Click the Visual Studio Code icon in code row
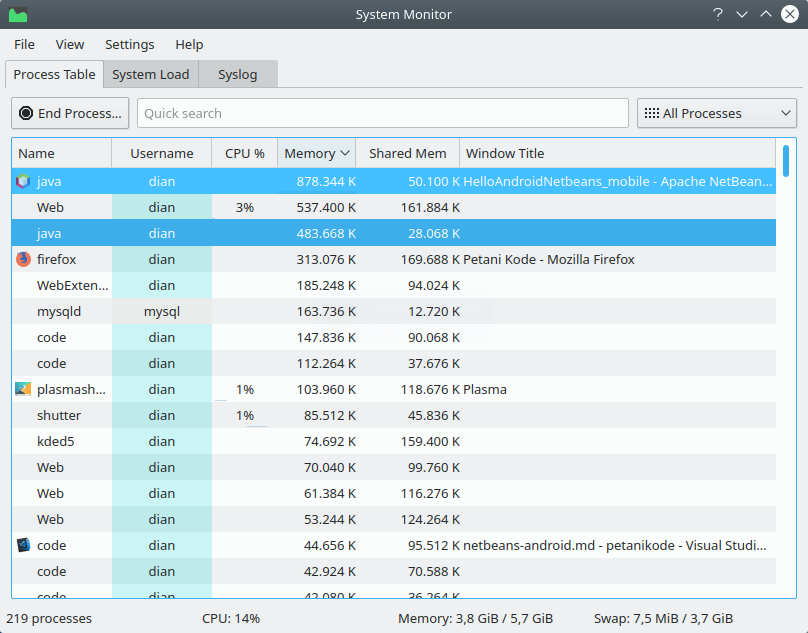Screen dimensions: 808x633 pos(23,545)
